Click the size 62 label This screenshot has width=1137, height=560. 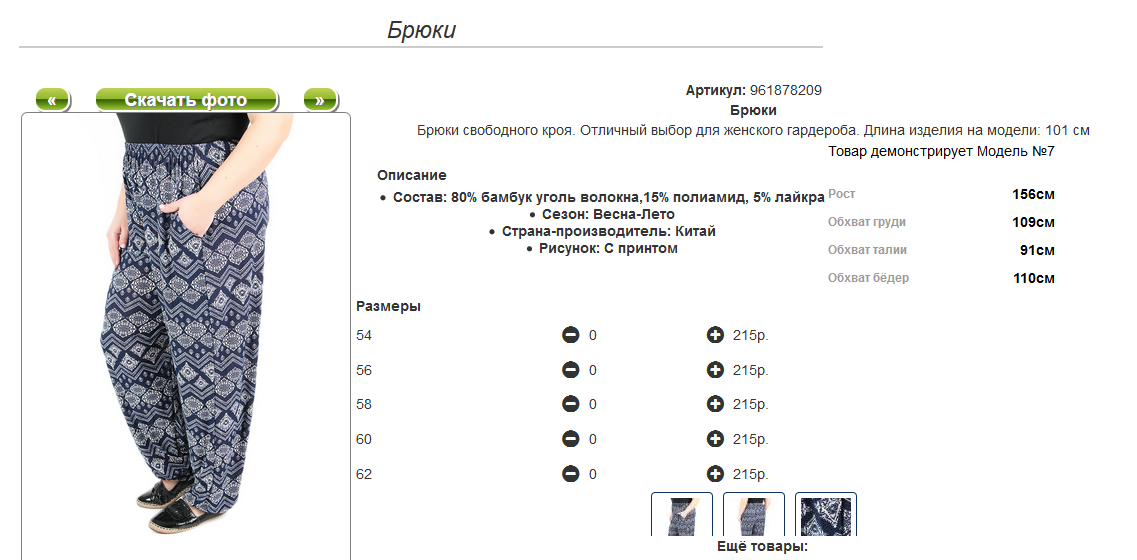pyautogui.click(x=364, y=474)
